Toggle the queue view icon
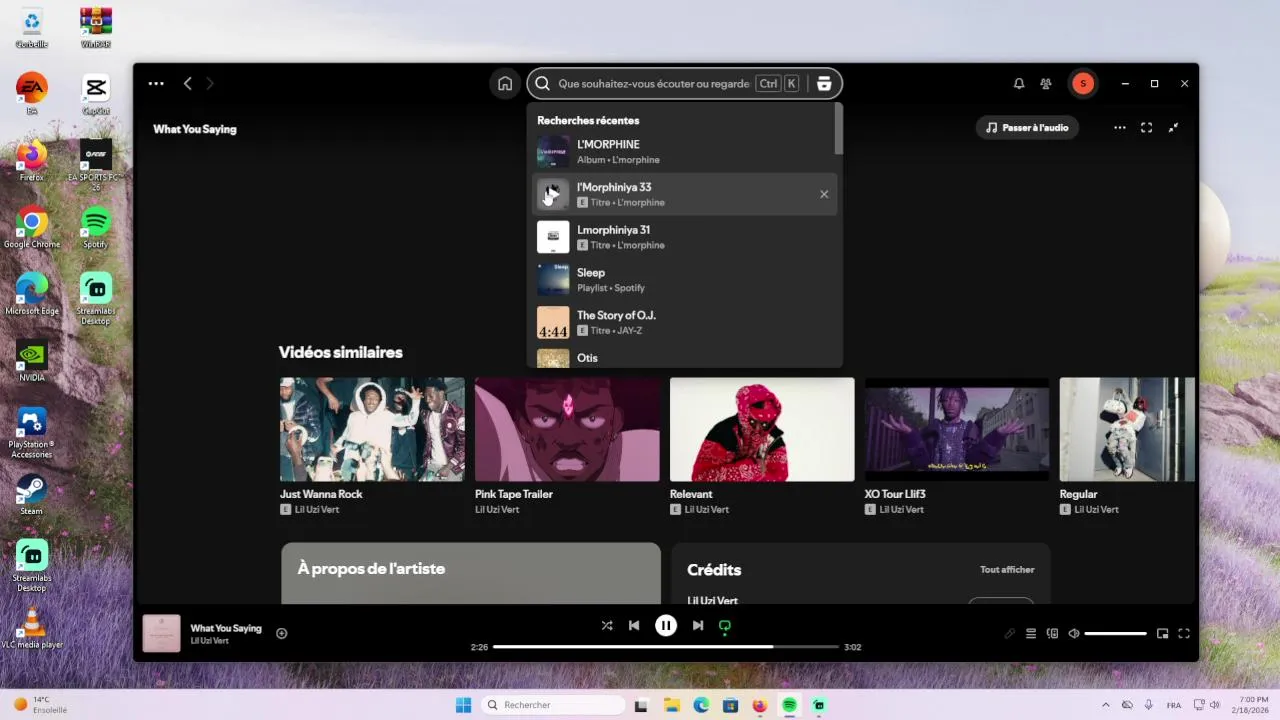 pos(1031,634)
